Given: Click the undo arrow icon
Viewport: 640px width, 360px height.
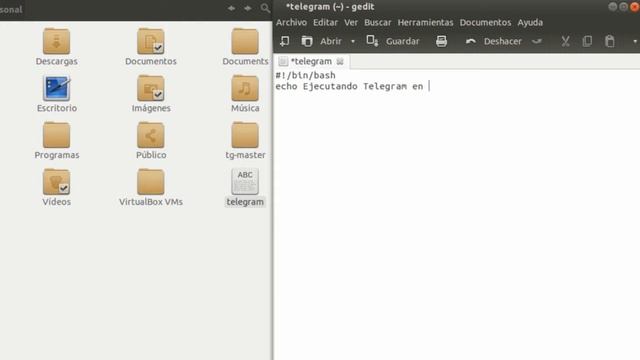Looking at the screenshot, I should pyautogui.click(x=471, y=41).
